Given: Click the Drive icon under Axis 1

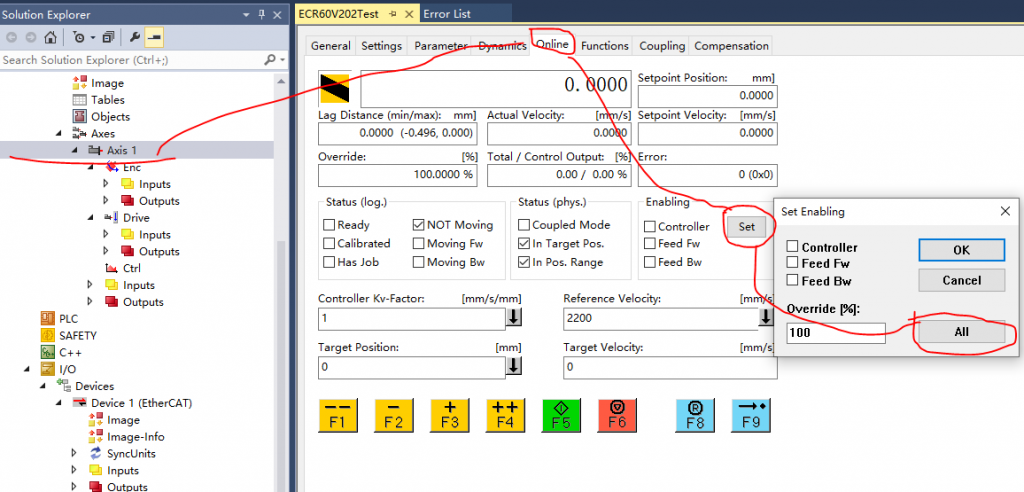Looking at the screenshot, I should [111, 218].
